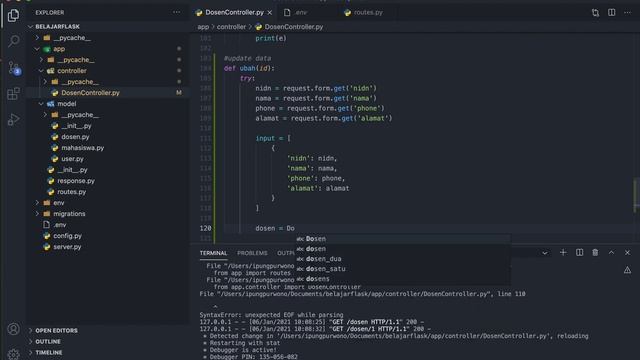Screen dimensions: 640x360
Task: Click the Open Changes icon in the editor toolbar
Action: [x=596, y=13]
